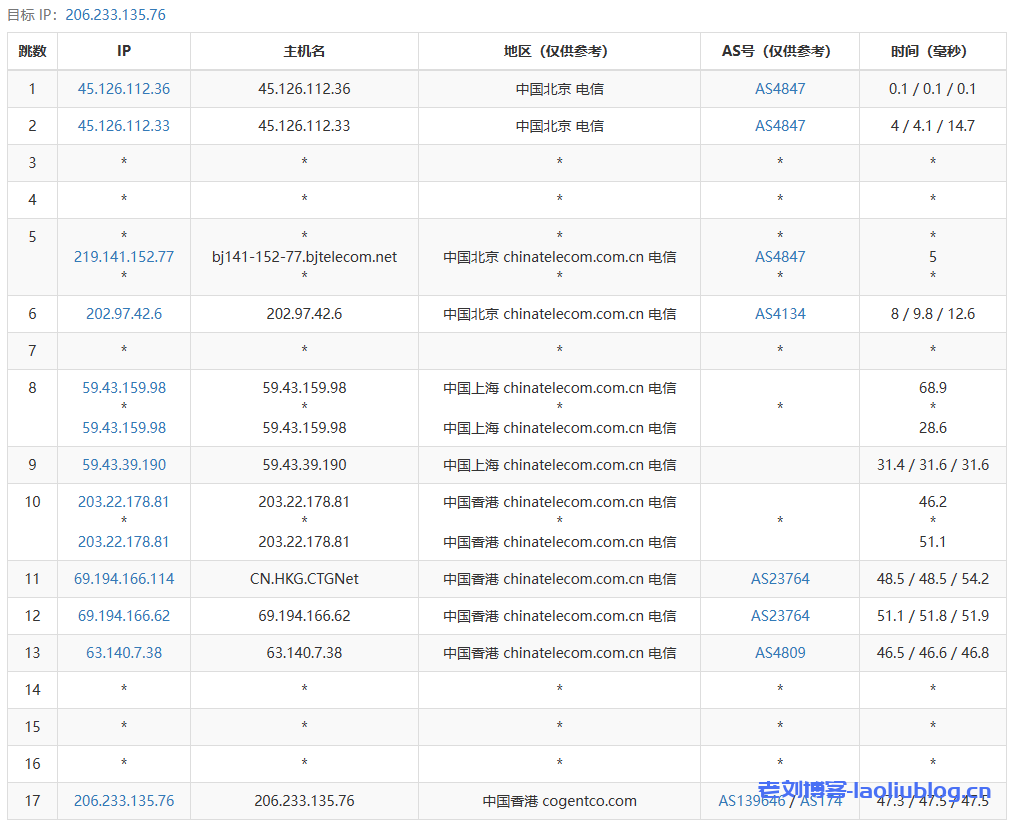Click the blue 69.194.166.62 IP link
Image resolution: width=1017 pixels, height=828 pixels.
pos(123,616)
